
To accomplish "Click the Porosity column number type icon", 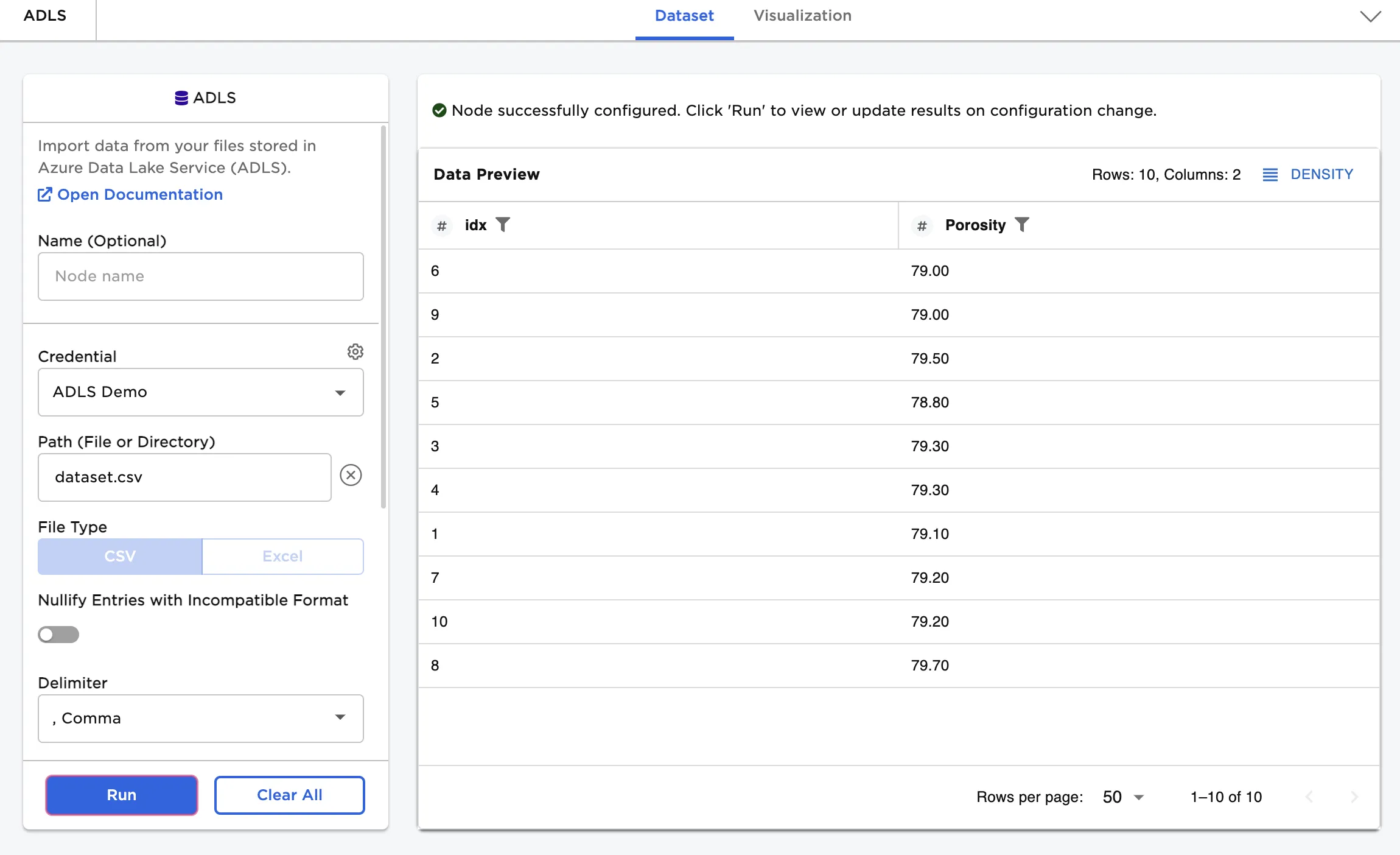I will click(x=922, y=226).
